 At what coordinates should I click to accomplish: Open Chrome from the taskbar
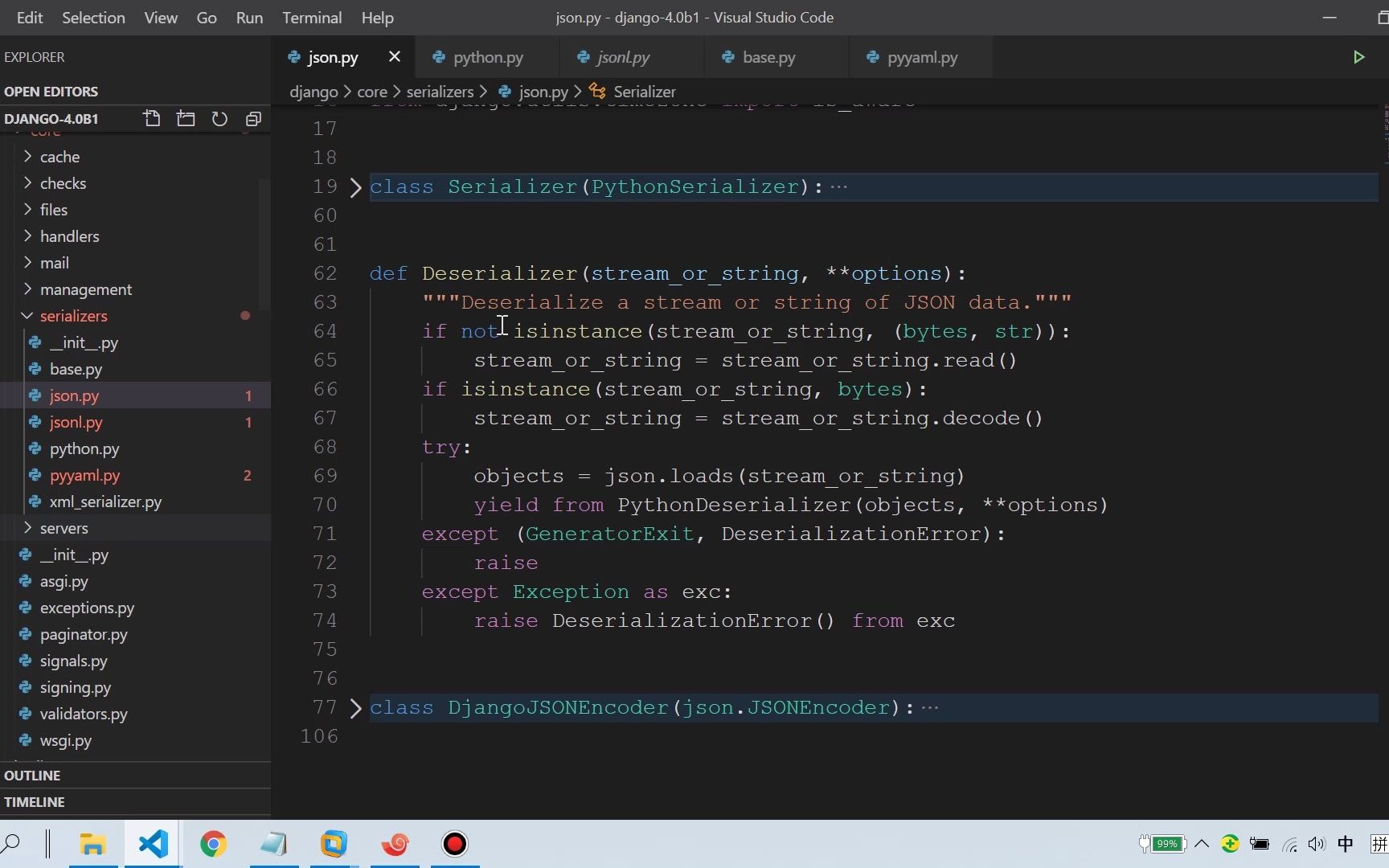213,844
